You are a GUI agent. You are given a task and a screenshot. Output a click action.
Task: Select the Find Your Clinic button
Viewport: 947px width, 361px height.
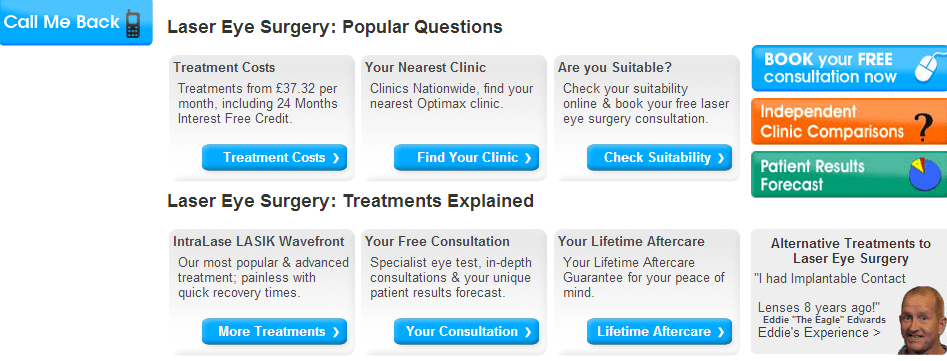(466, 158)
